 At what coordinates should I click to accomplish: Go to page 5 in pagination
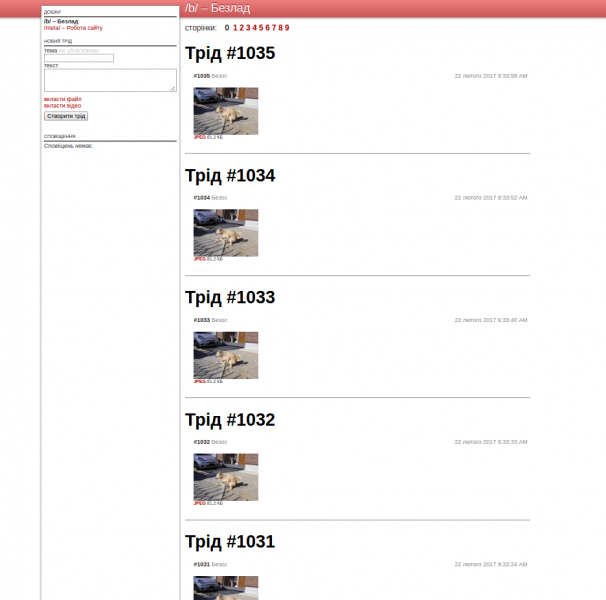click(x=261, y=28)
